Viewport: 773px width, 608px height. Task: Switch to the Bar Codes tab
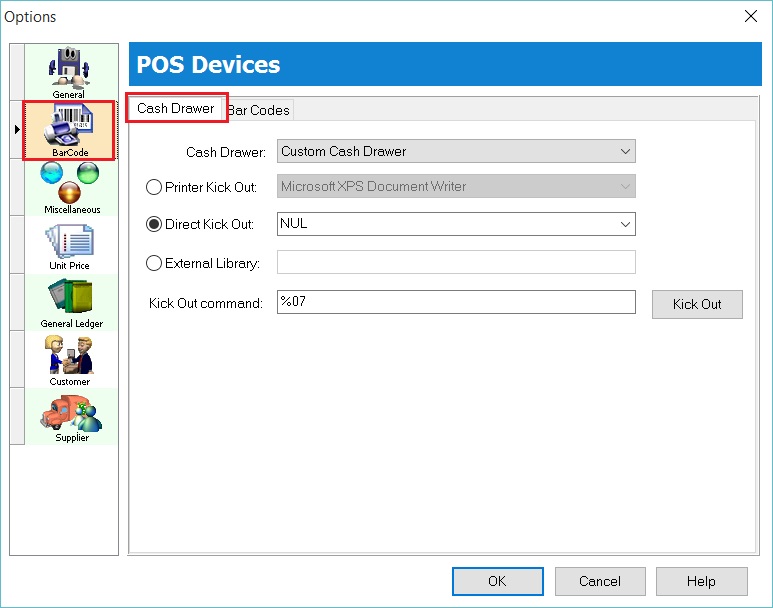259,110
